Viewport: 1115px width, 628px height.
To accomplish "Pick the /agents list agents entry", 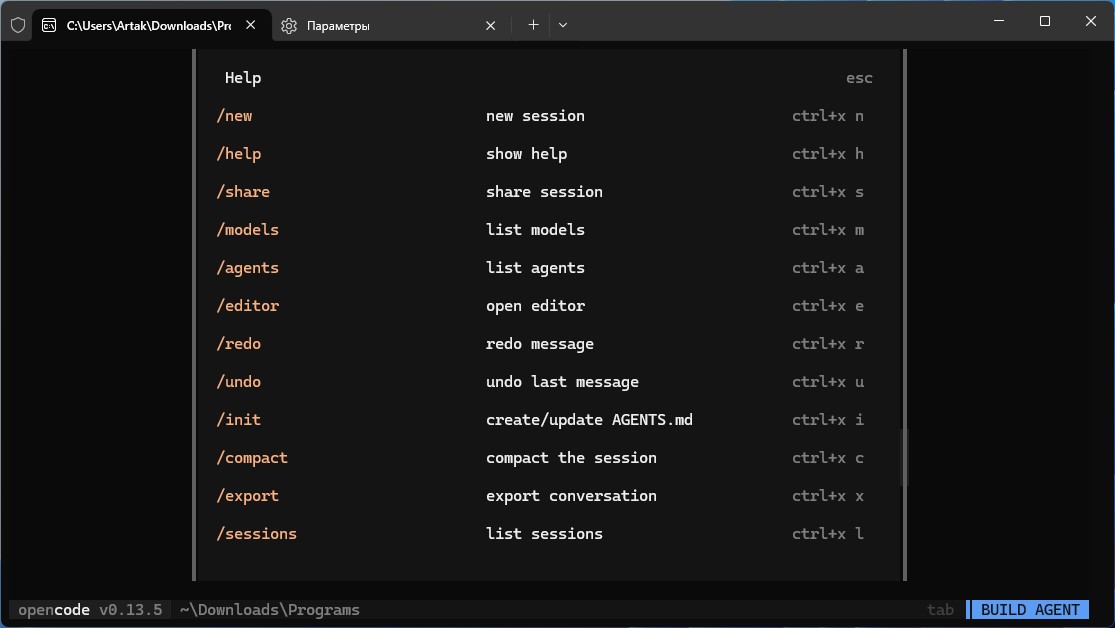I will coord(248,268).
